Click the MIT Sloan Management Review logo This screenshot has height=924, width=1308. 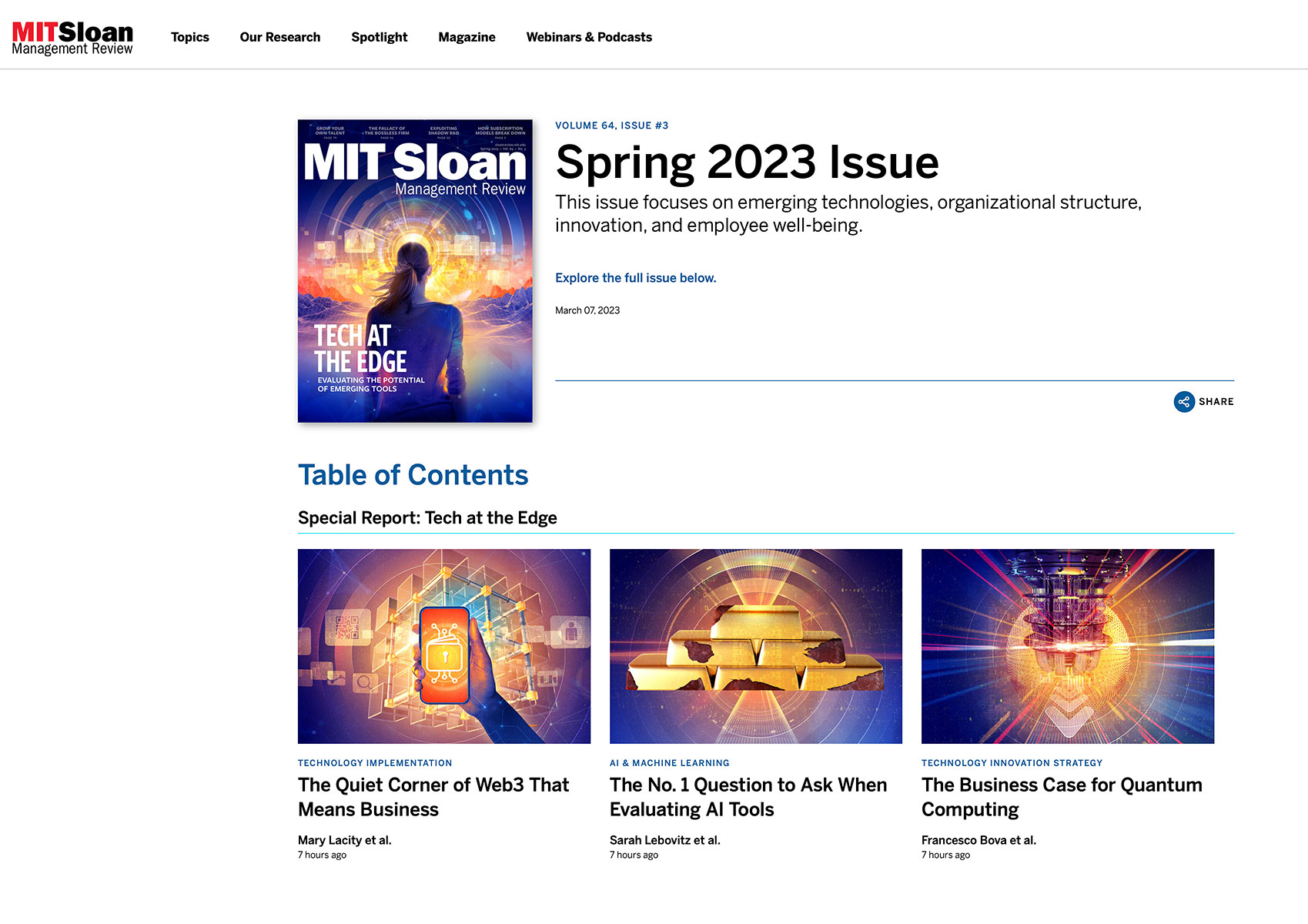tap(72, 38)
